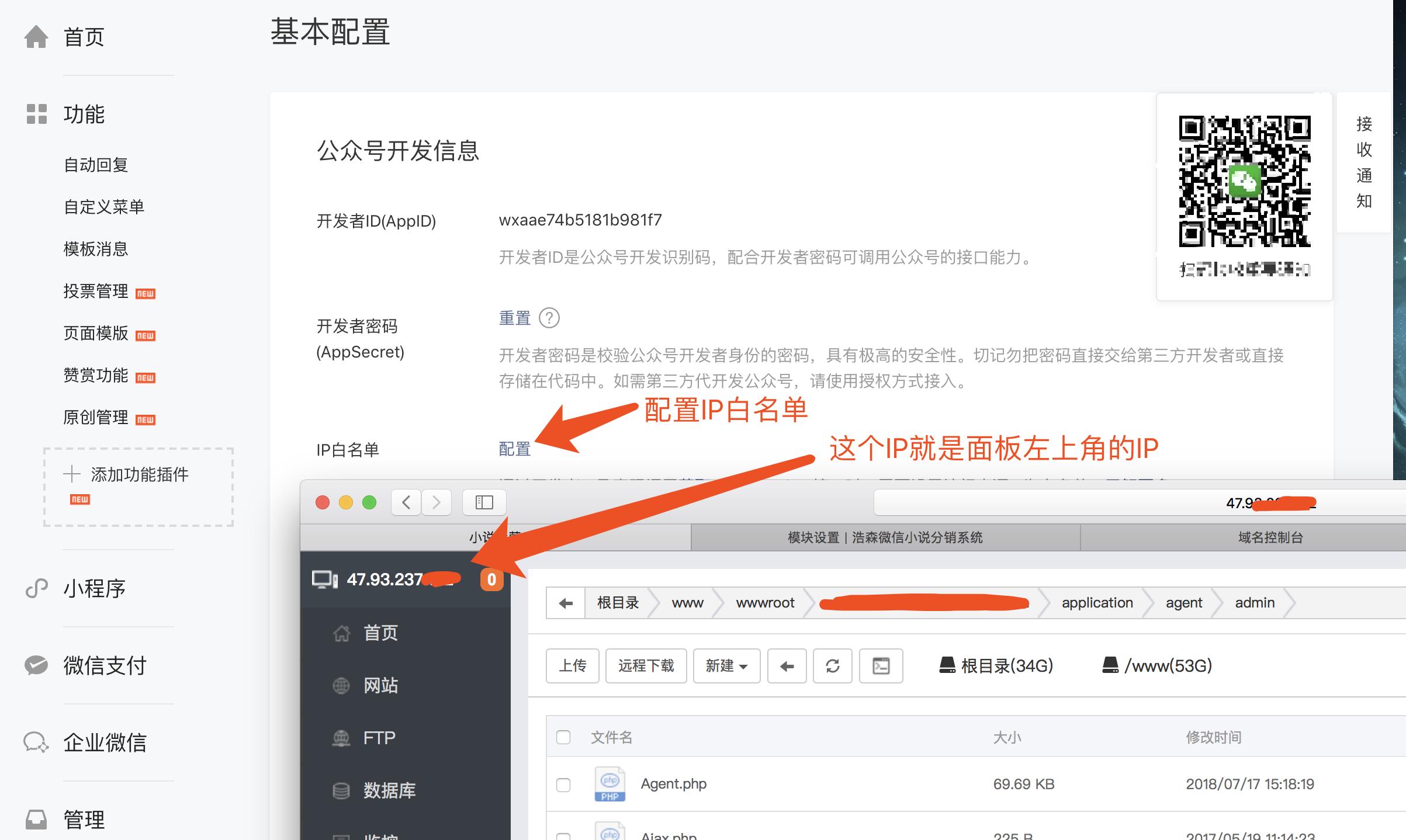Open the terminal icon in file manager toolbar
The image size is (1406, 840).
coord(881,666)
